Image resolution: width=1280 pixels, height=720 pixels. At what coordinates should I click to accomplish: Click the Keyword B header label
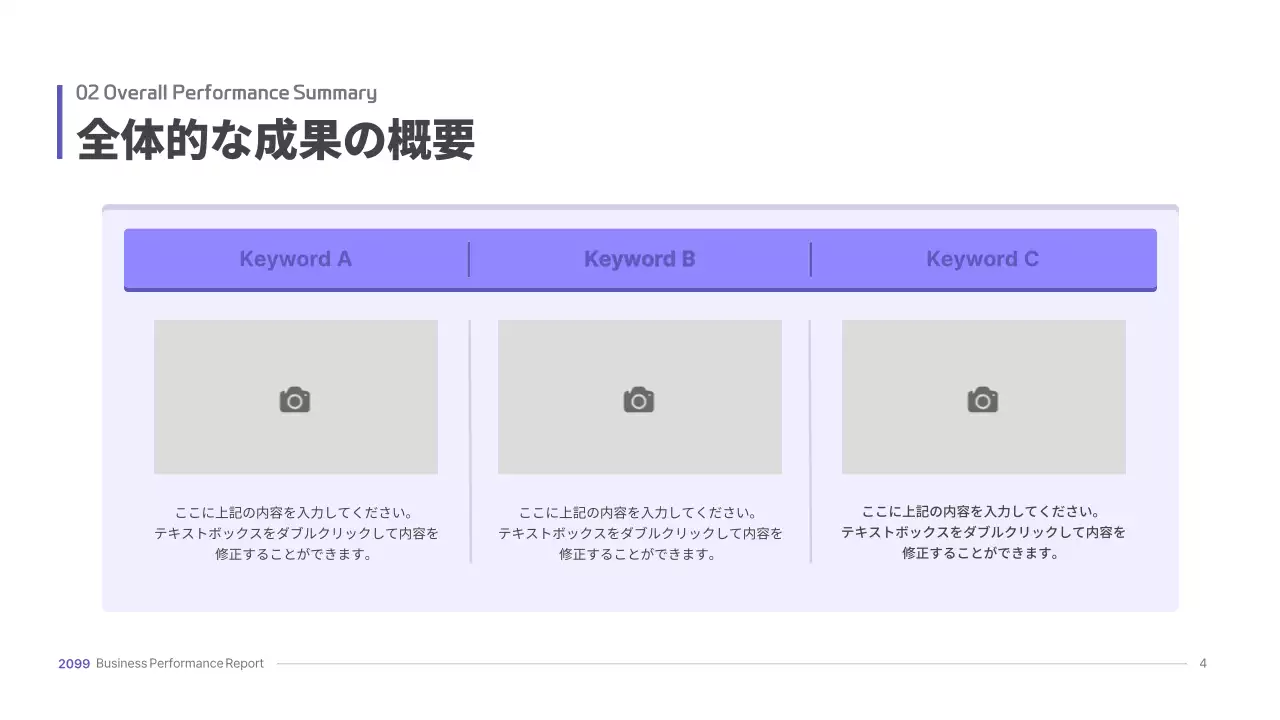tap(640, 259)
